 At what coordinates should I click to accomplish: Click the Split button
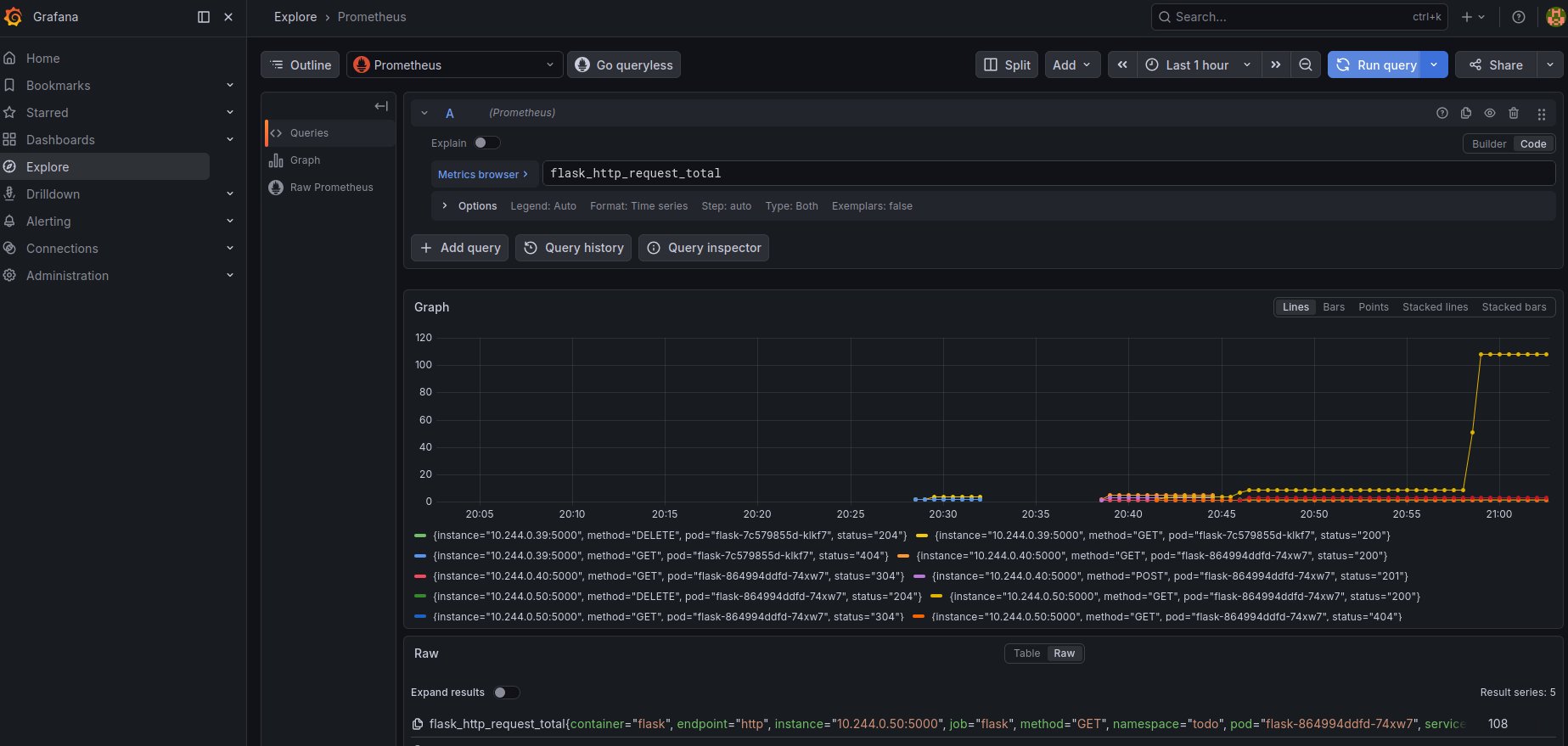click(1007, 65)
